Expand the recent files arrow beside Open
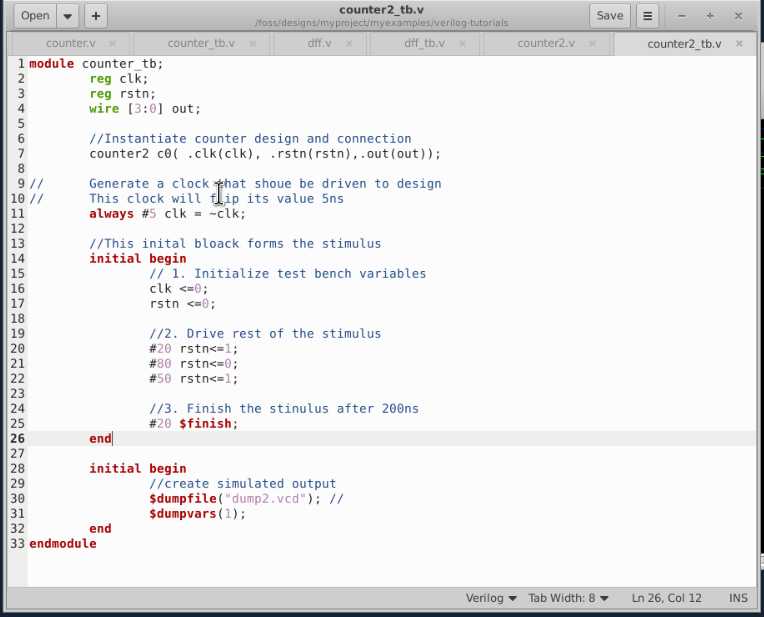The image size is (764, 617). click(x=68, y=15)
